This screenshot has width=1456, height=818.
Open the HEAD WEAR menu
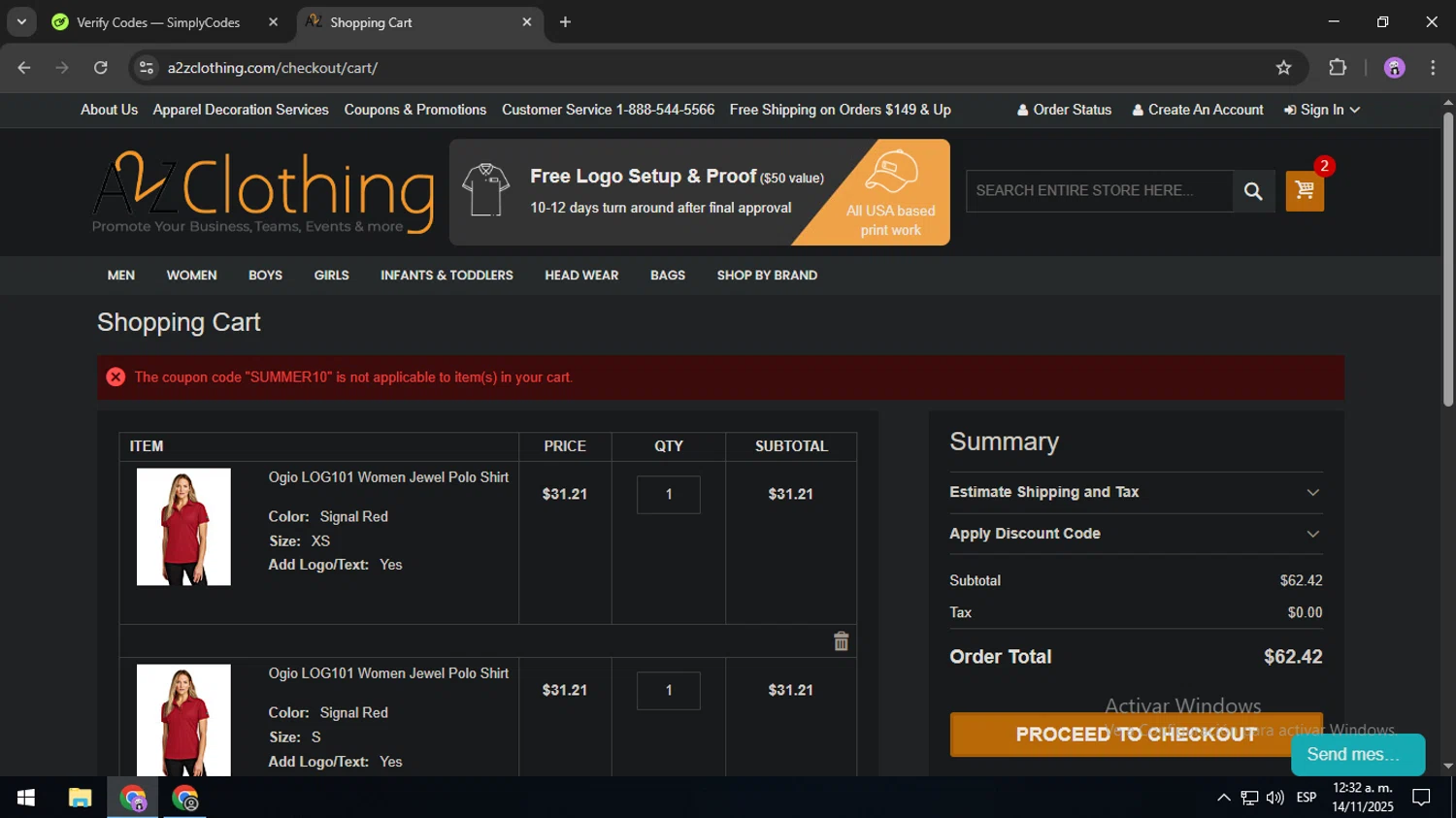581,276
